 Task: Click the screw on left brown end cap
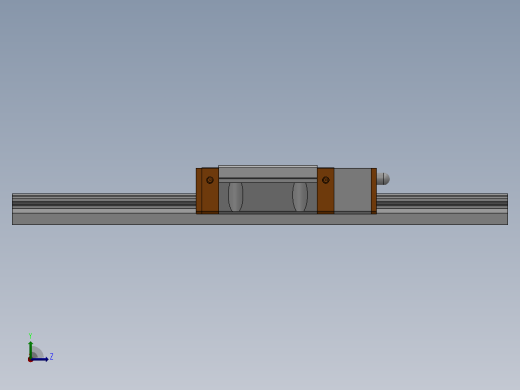210,180
